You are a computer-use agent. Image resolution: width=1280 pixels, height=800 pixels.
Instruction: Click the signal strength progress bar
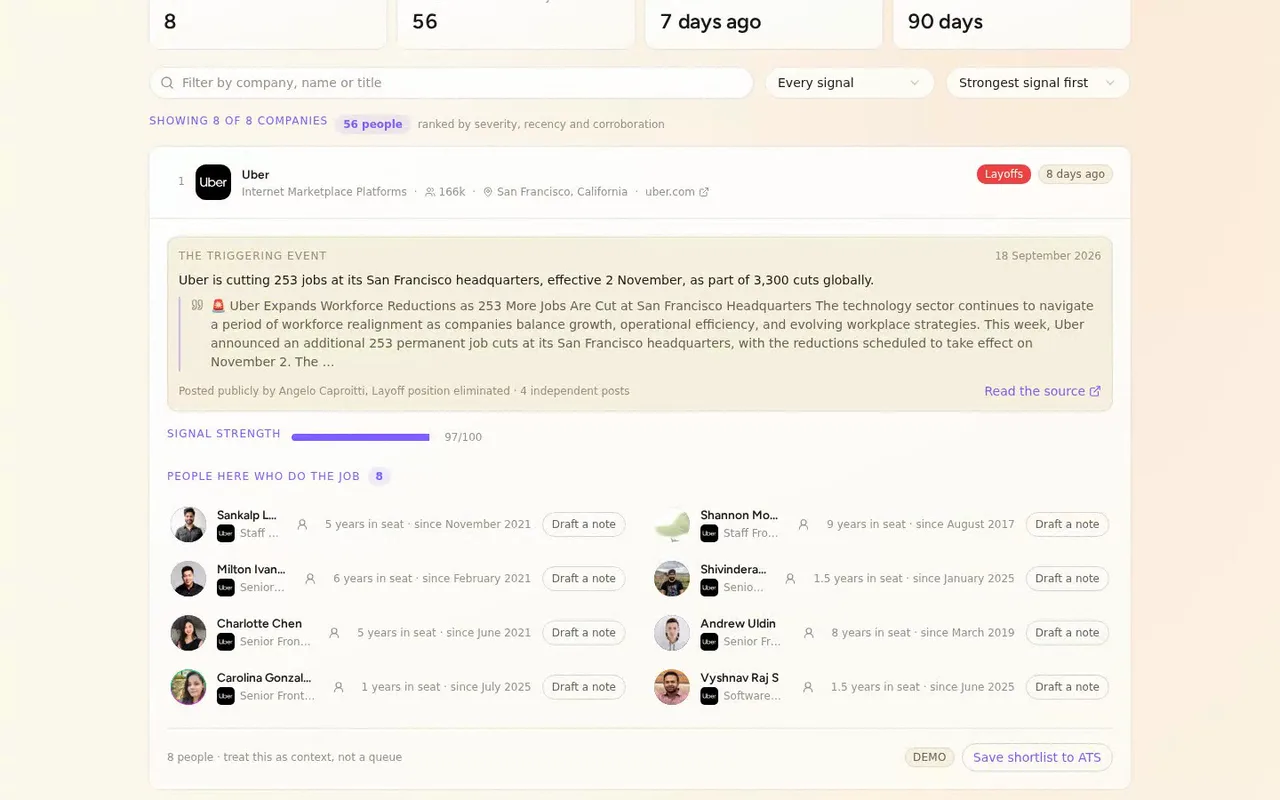pos(361,437)
